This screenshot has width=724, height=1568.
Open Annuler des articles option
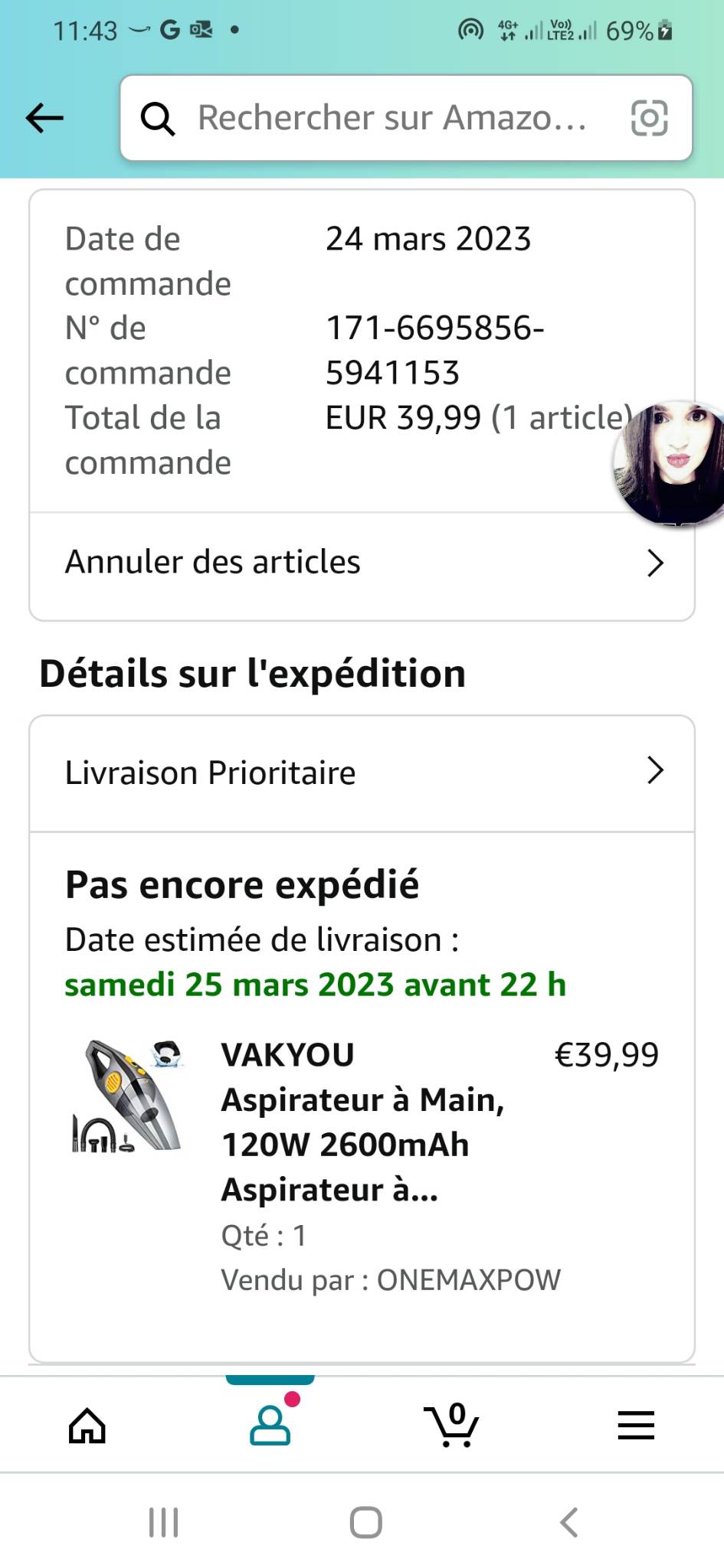click(213, 562)
